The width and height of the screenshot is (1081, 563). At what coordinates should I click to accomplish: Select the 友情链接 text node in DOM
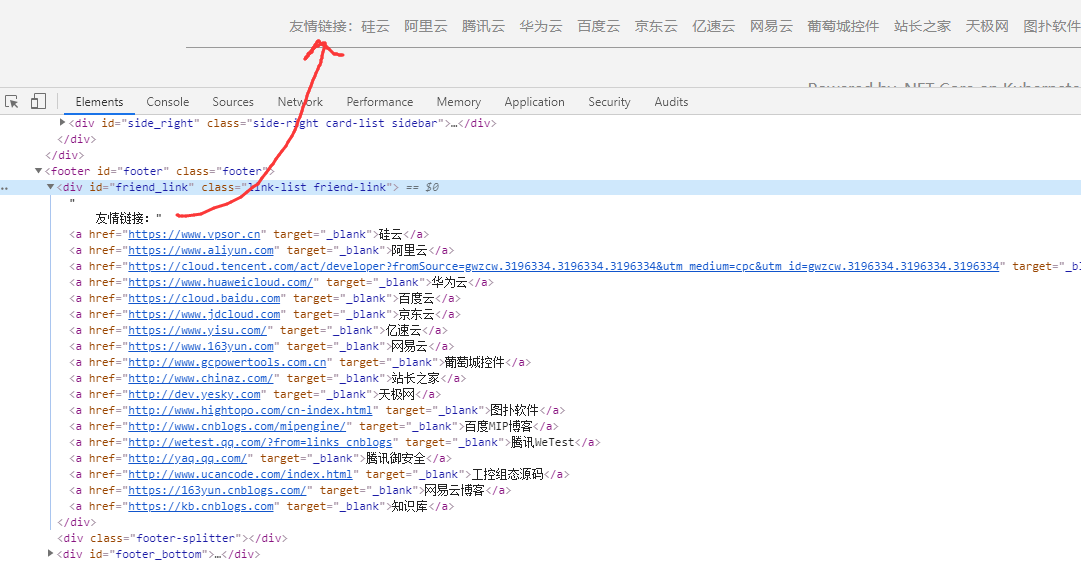tap(128, 218)
